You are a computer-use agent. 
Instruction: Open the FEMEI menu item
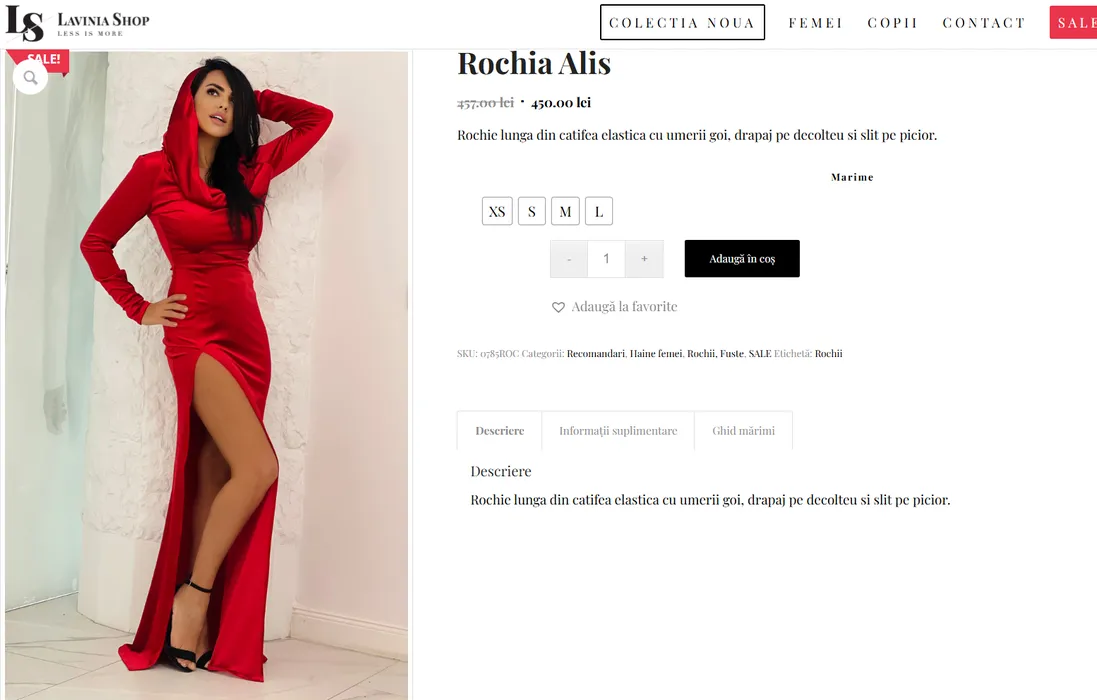[816, 23]
